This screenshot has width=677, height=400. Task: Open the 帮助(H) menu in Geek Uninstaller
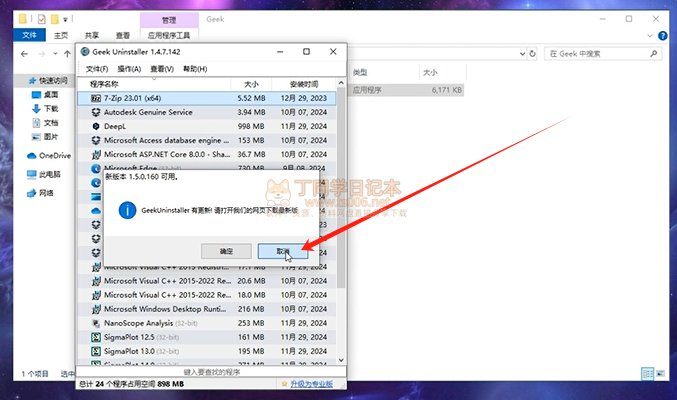(195, 69)
